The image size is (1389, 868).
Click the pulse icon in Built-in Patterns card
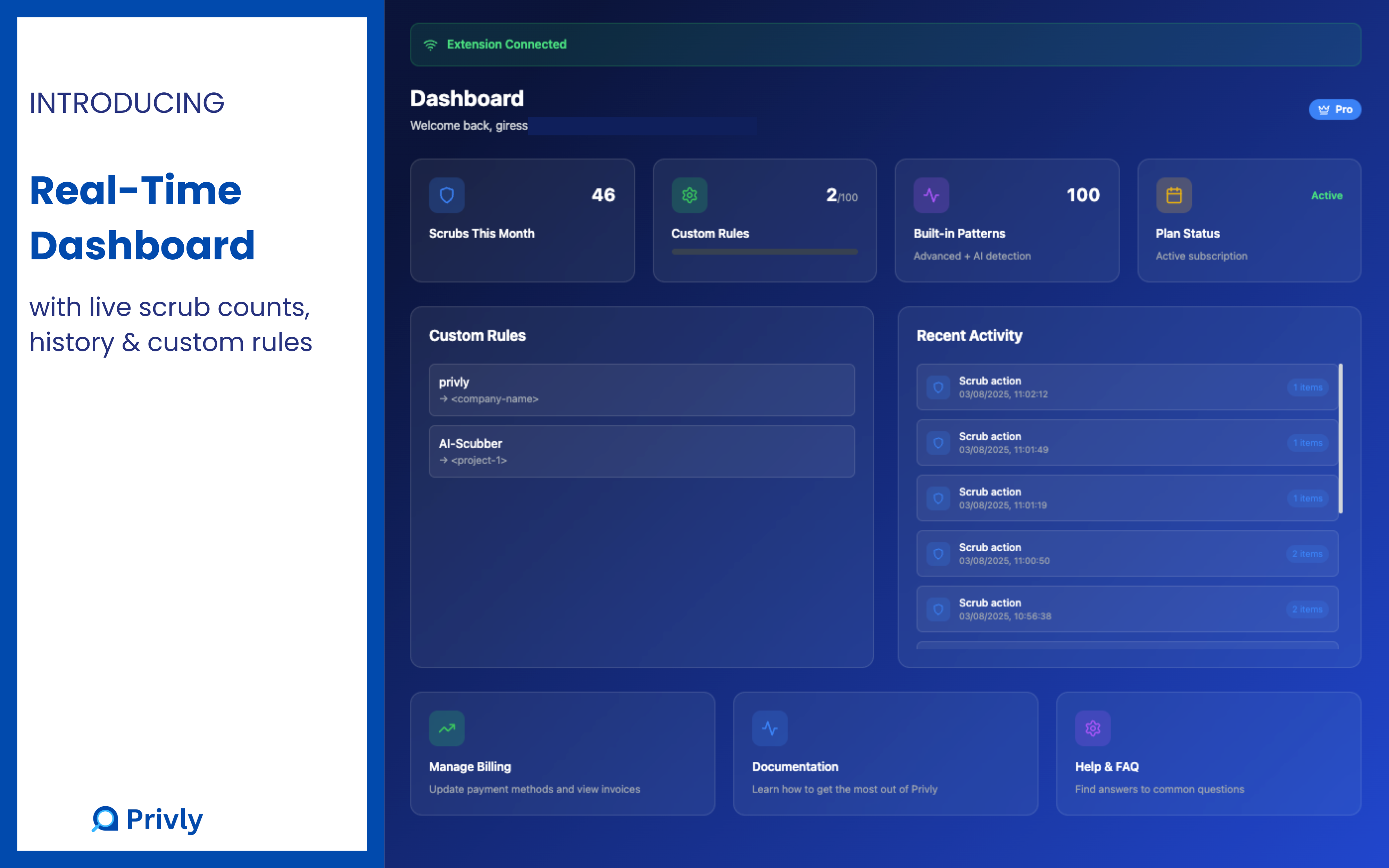click(932, 195)
